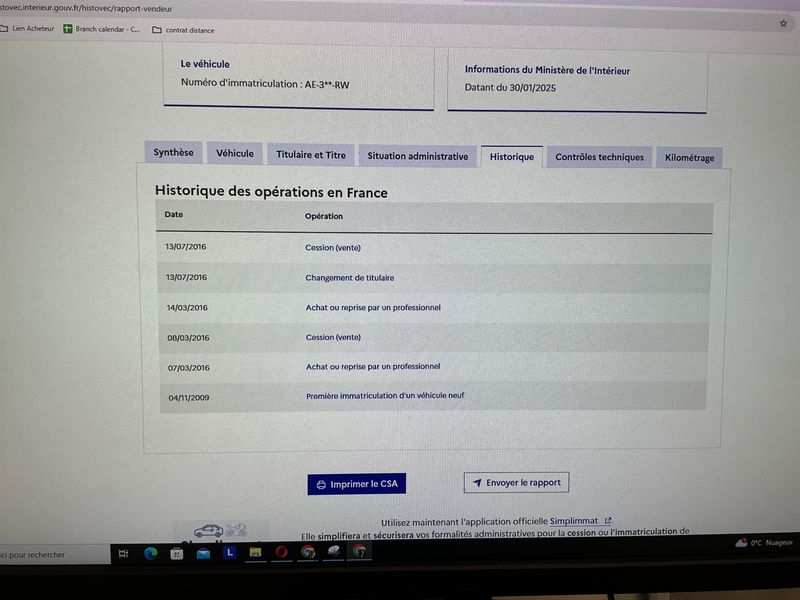Switch to the Kilométrage tab
Image resolution: width=800 pixels, height=600 pixels.
(689, 158)
